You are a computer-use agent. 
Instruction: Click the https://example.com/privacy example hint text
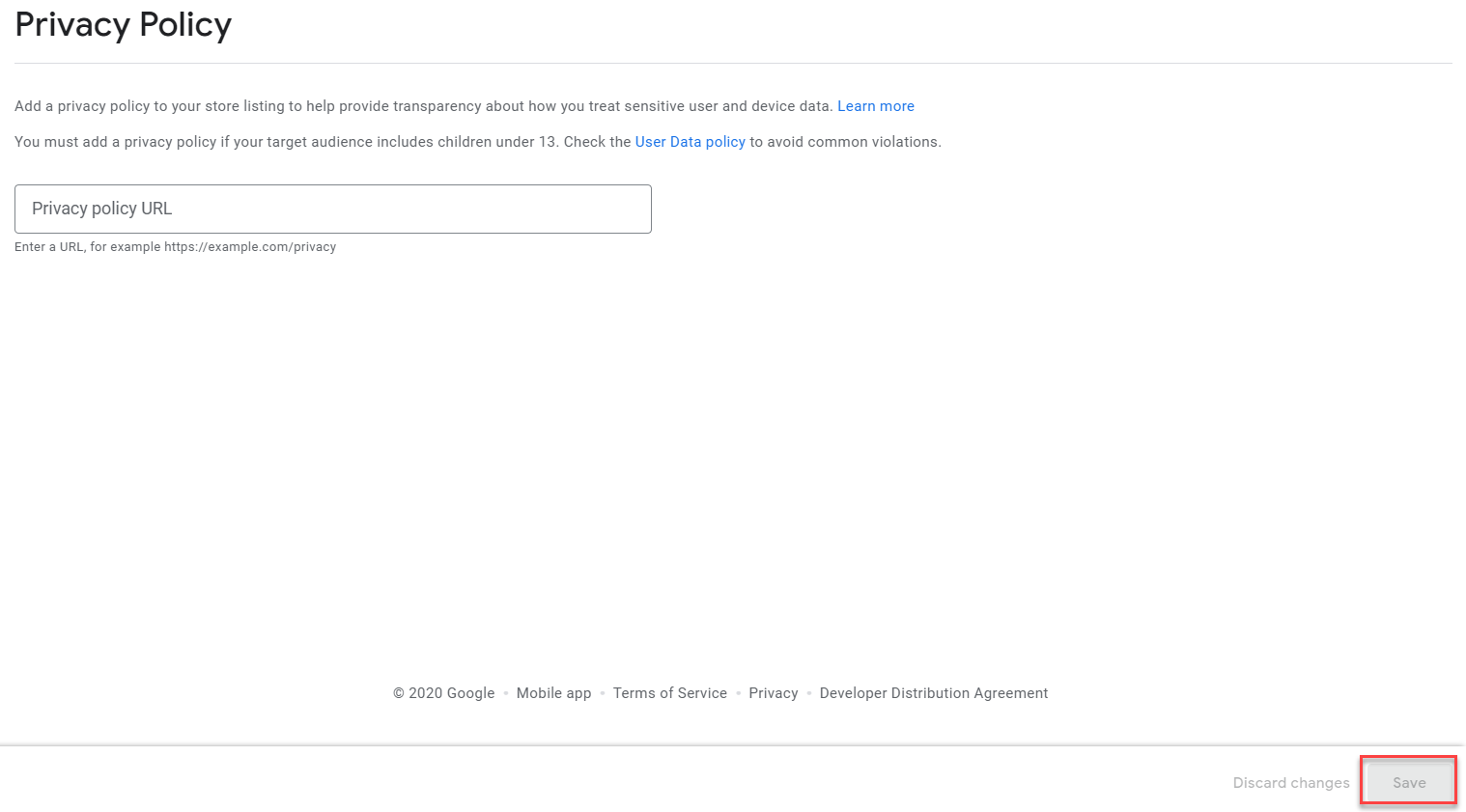pyautogui.click(x=250, y=247)
